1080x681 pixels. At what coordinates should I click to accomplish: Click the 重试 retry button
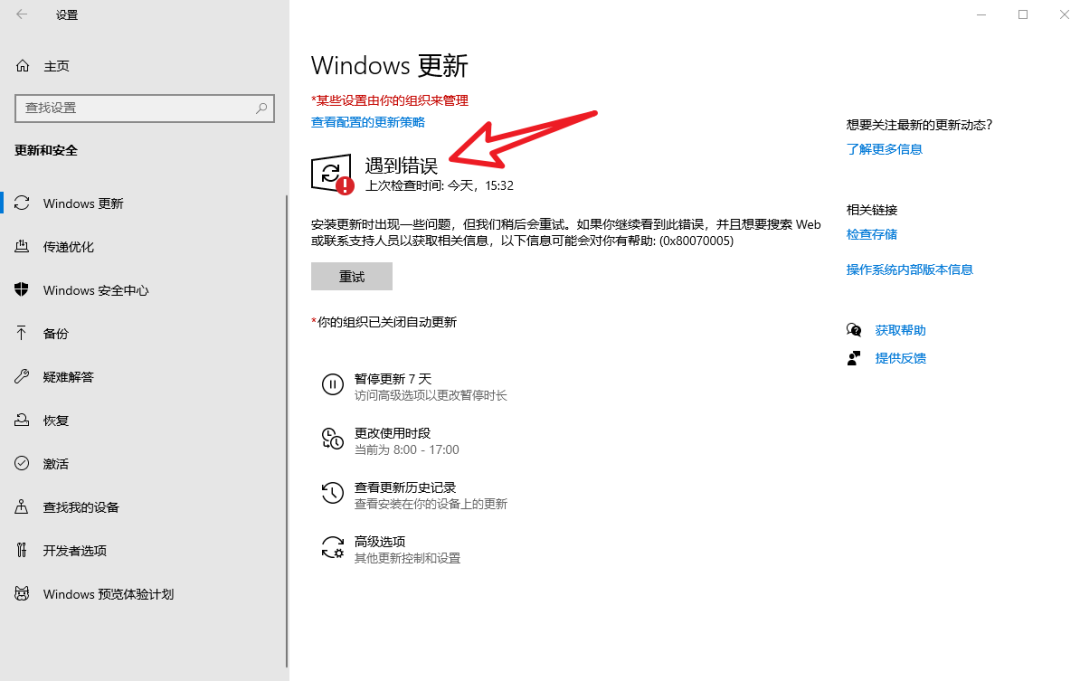(351, 276)
